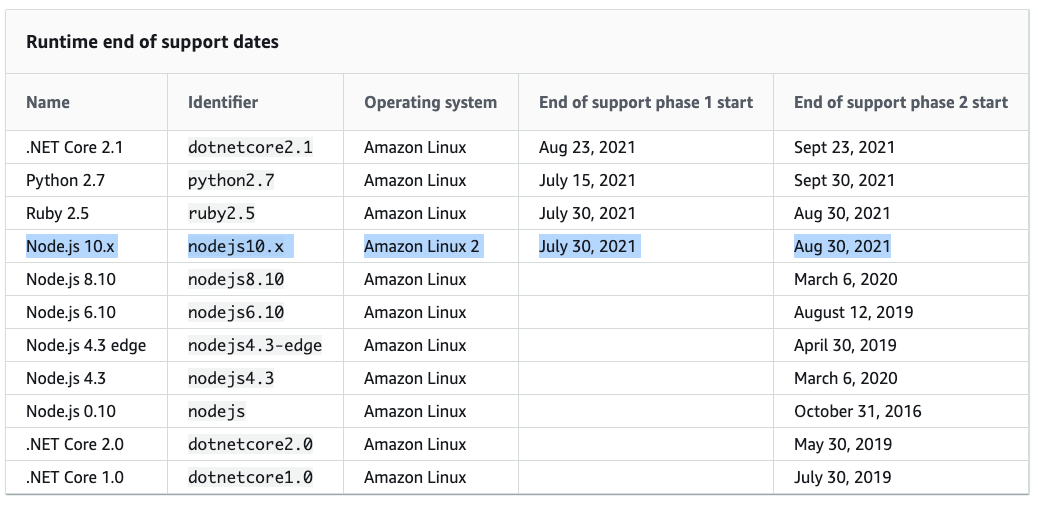Click the dotnetcore2.0 identifier code

pyautogui.click(x=250, y=444)
